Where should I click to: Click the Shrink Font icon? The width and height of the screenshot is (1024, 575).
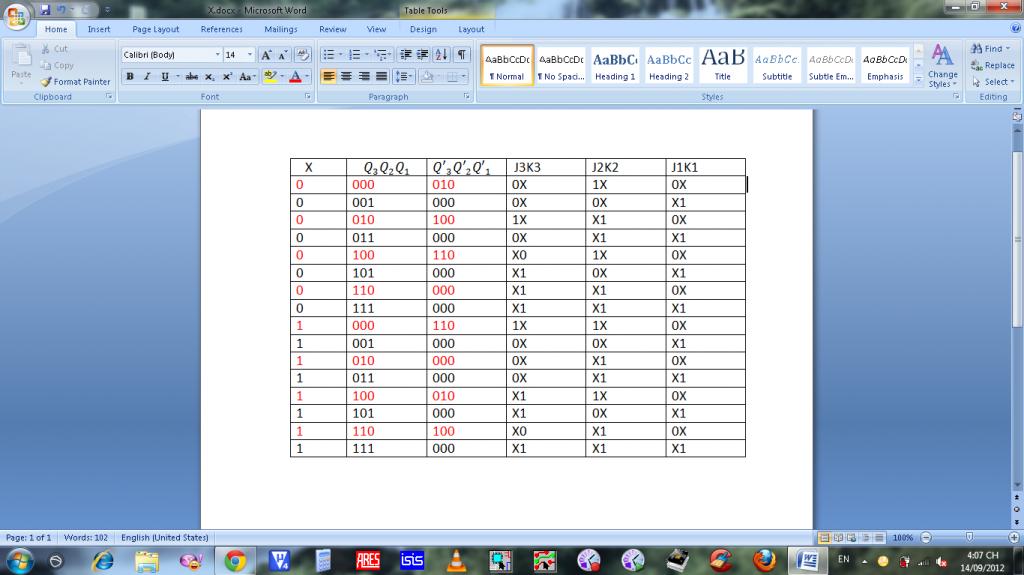pos(283,55)
